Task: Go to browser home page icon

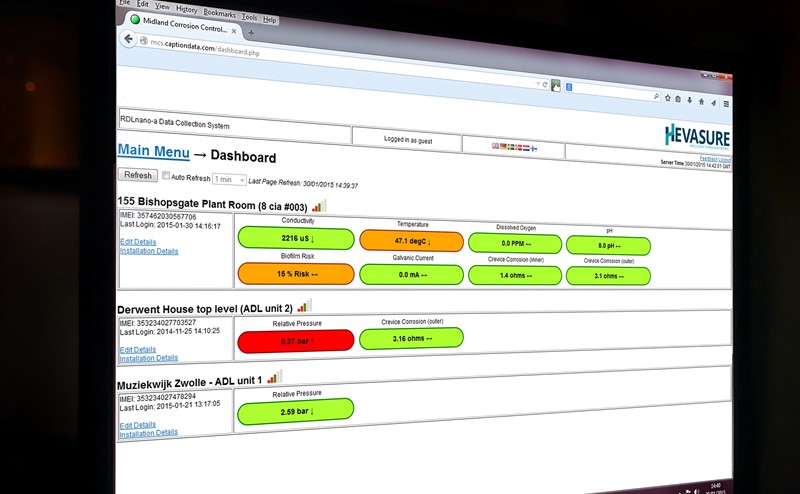Action: click(x=703, y=101)
